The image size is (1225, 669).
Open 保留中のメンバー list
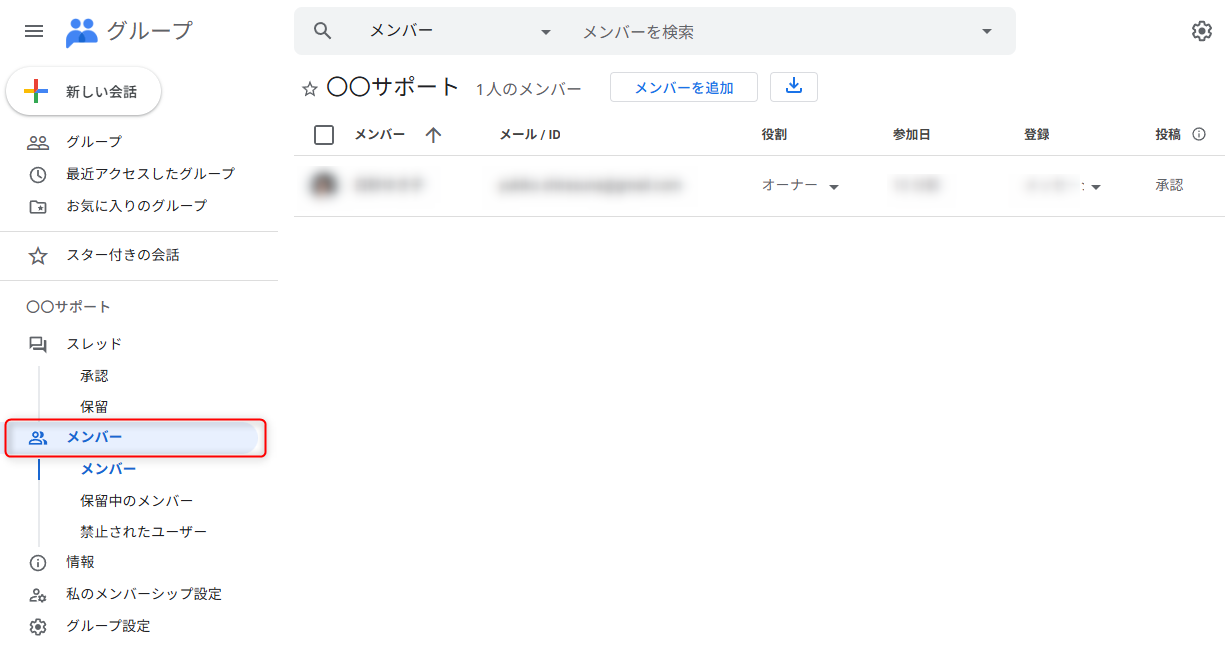coord(137,501)
